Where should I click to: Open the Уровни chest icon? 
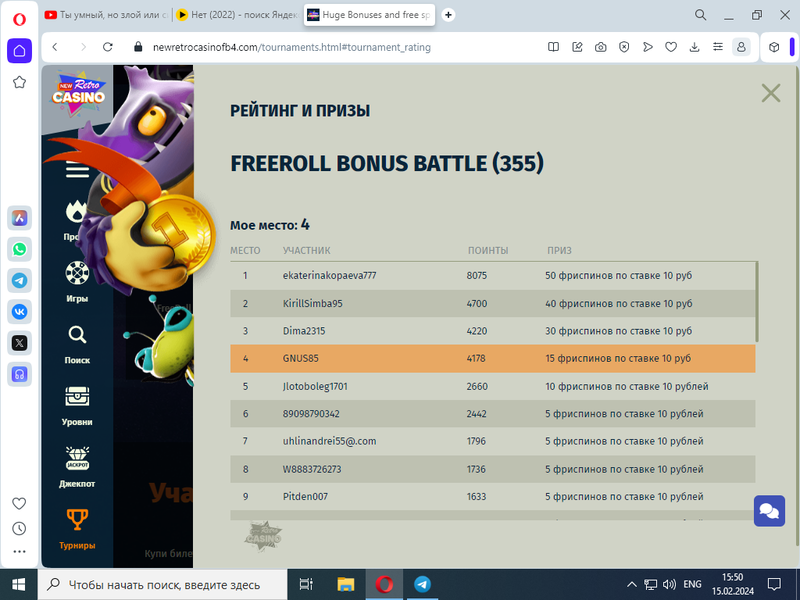(77, 397)
